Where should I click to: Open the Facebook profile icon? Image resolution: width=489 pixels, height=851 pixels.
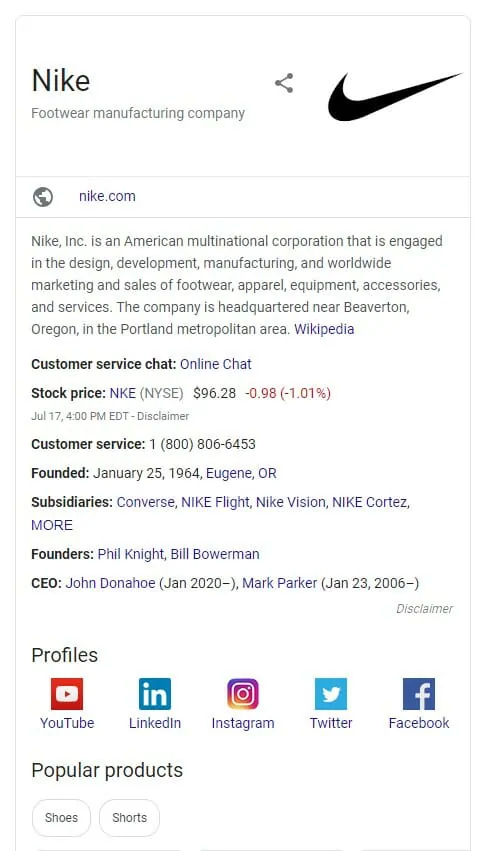419,694
